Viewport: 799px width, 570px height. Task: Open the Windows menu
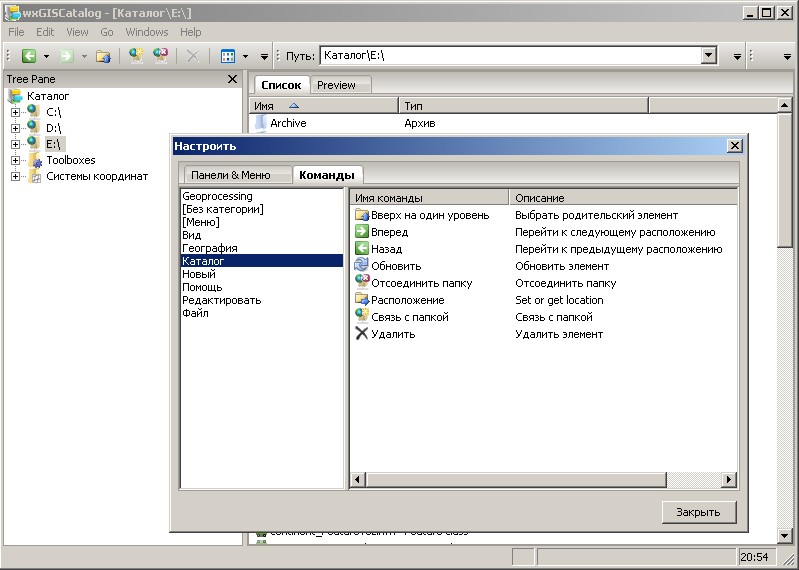[147, 32]
